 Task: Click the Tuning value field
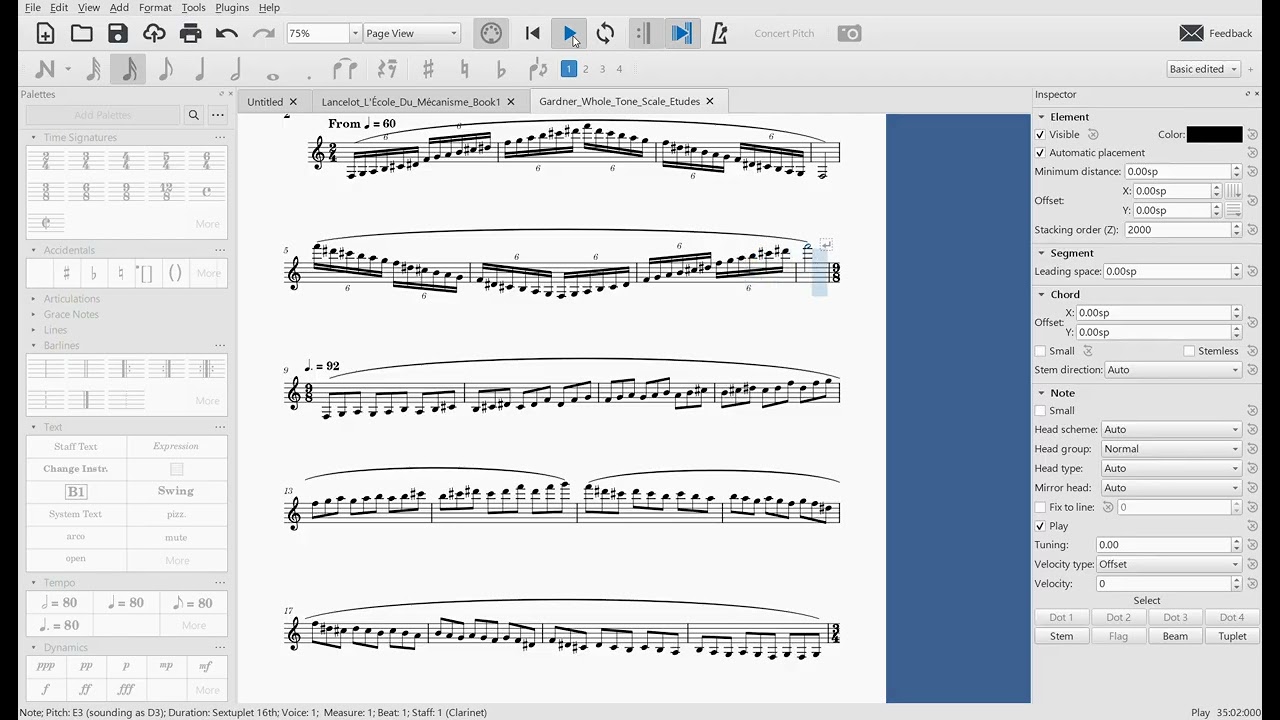[x=1163, y=545]
